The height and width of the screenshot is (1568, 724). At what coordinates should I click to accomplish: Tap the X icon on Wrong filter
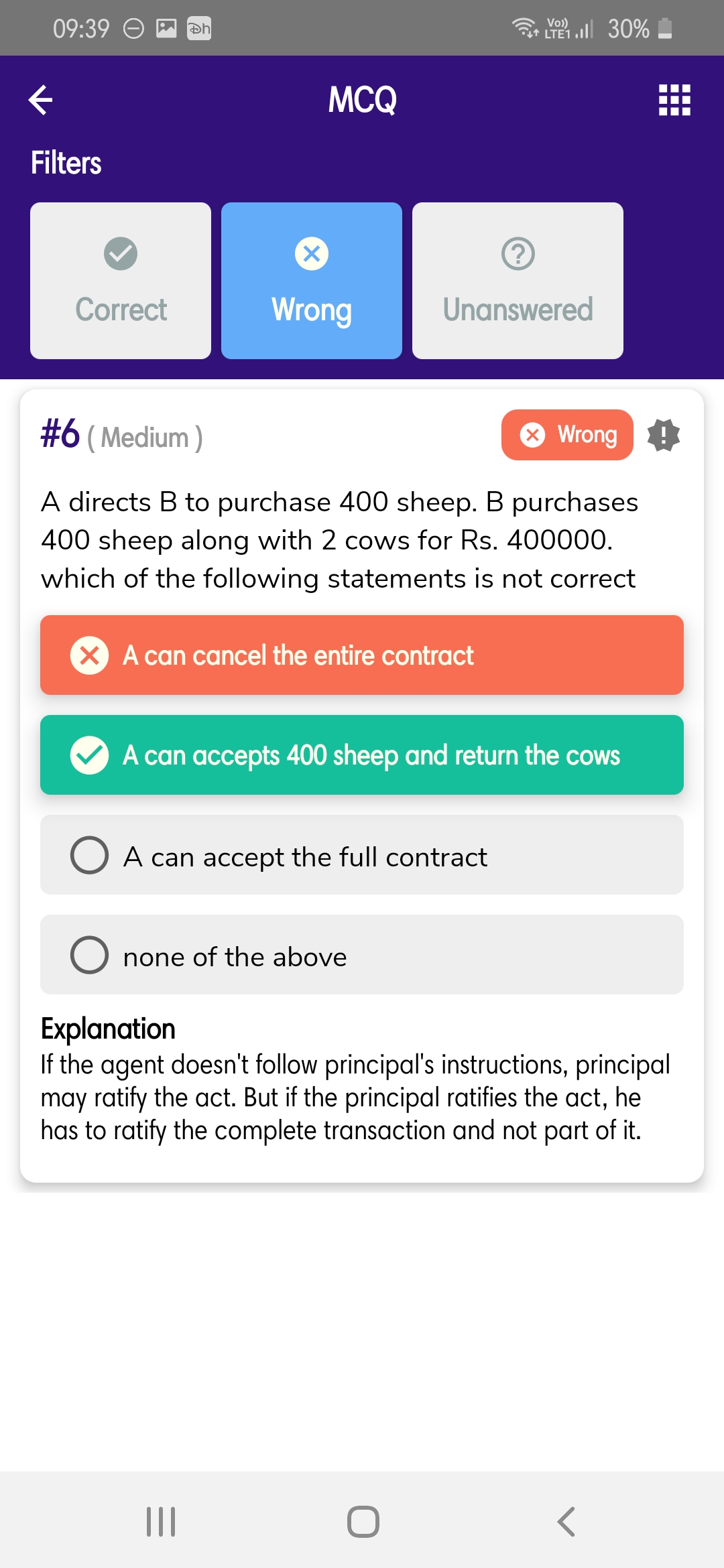pos(312,254)
